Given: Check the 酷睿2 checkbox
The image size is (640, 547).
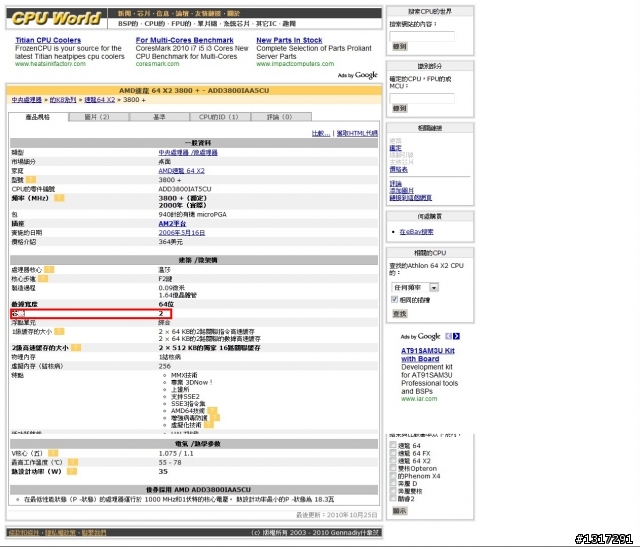Looking at the screenshot, I should [x=393, y=498].
